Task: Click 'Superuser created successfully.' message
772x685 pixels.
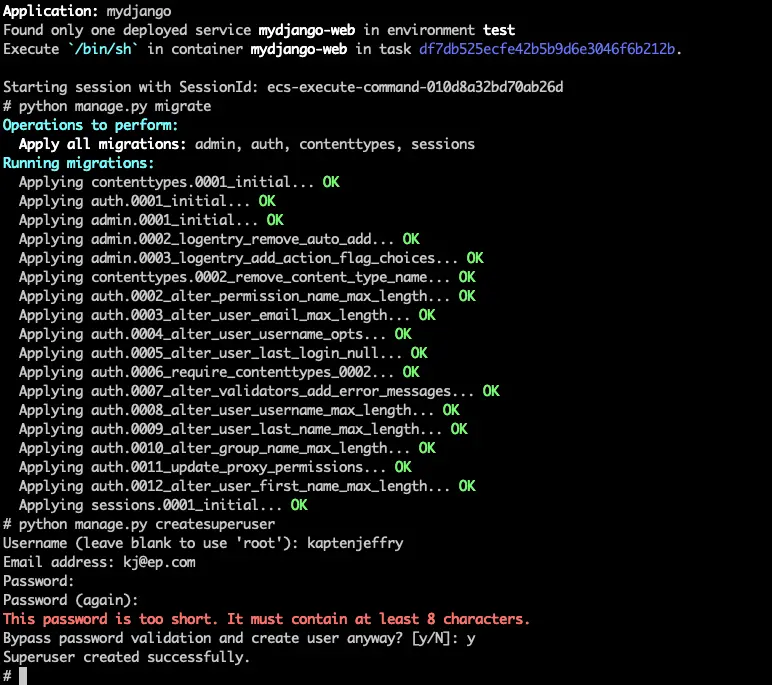Action: 127,657
